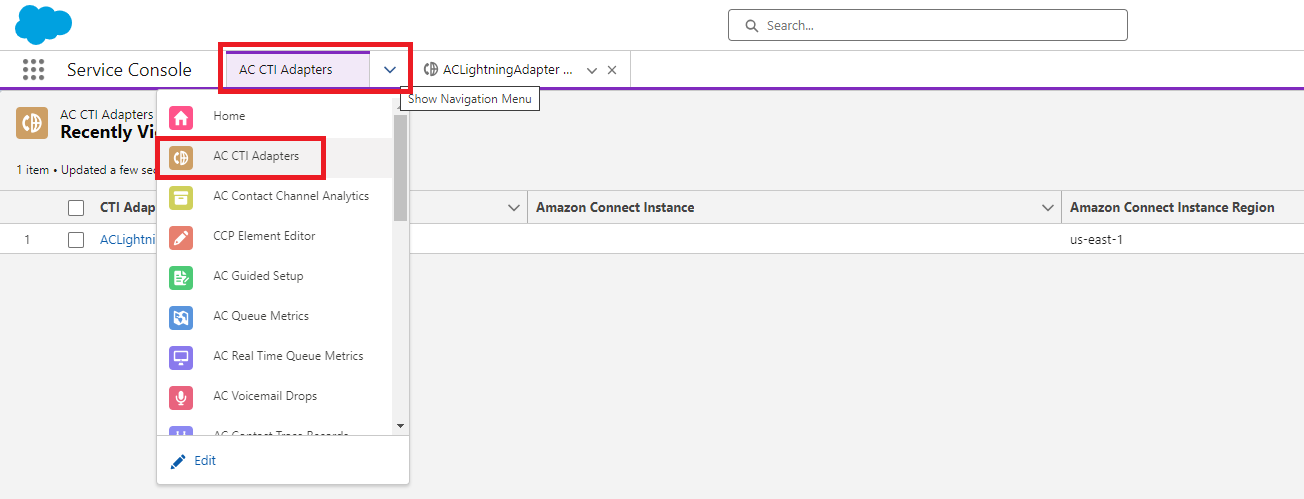Click the us-east-1 region cell
The height and width of the screenshot is (499, 1304).
[1097, 240]
